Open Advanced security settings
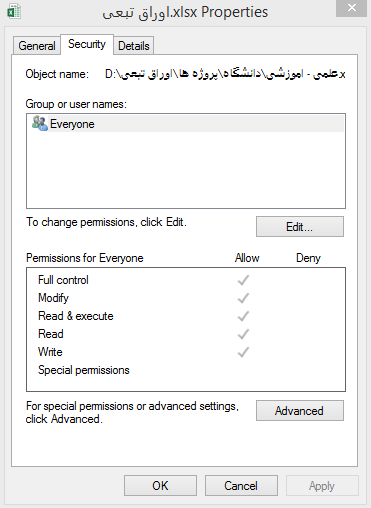371x508 pixels. tap(300, 411)
